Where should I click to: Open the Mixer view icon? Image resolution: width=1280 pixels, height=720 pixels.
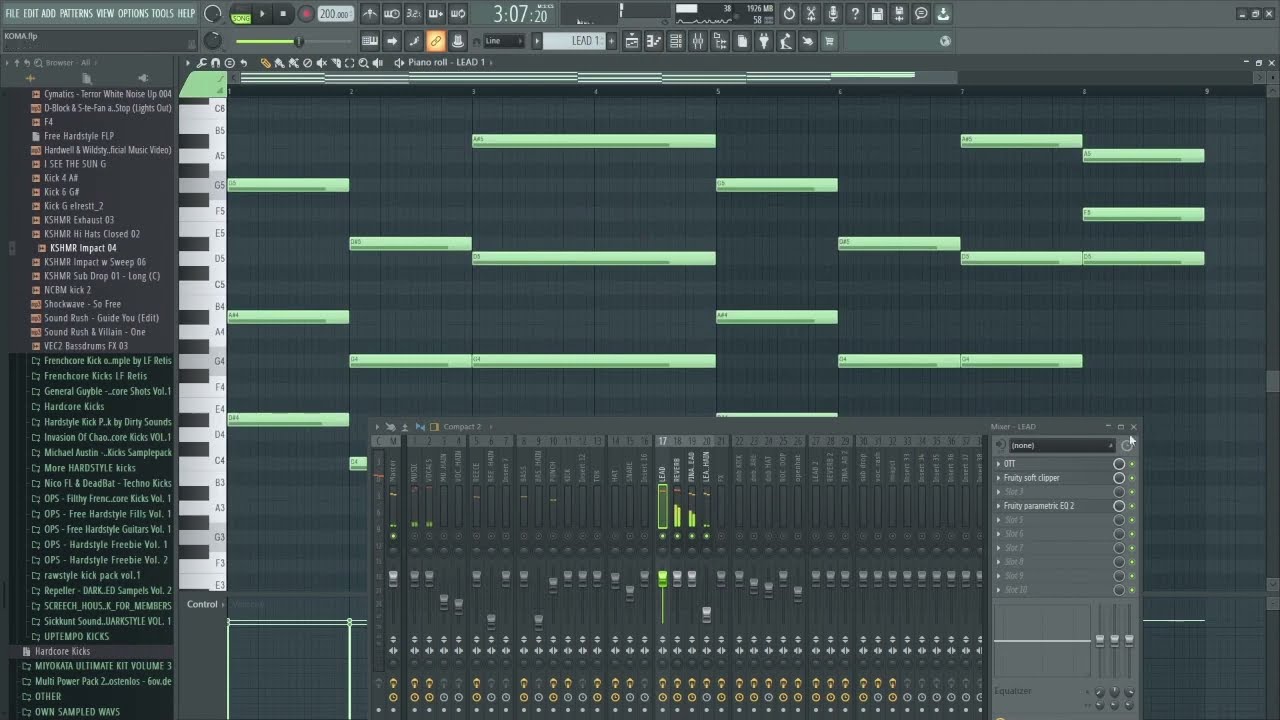698,41
